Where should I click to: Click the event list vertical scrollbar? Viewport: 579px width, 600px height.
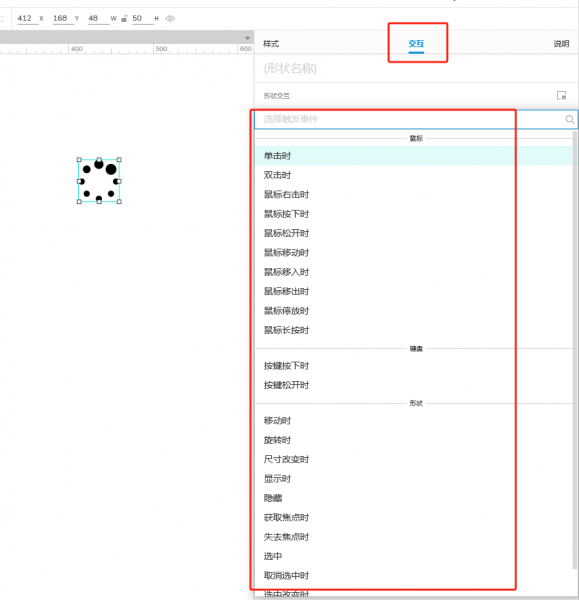(x=574, y=350)
